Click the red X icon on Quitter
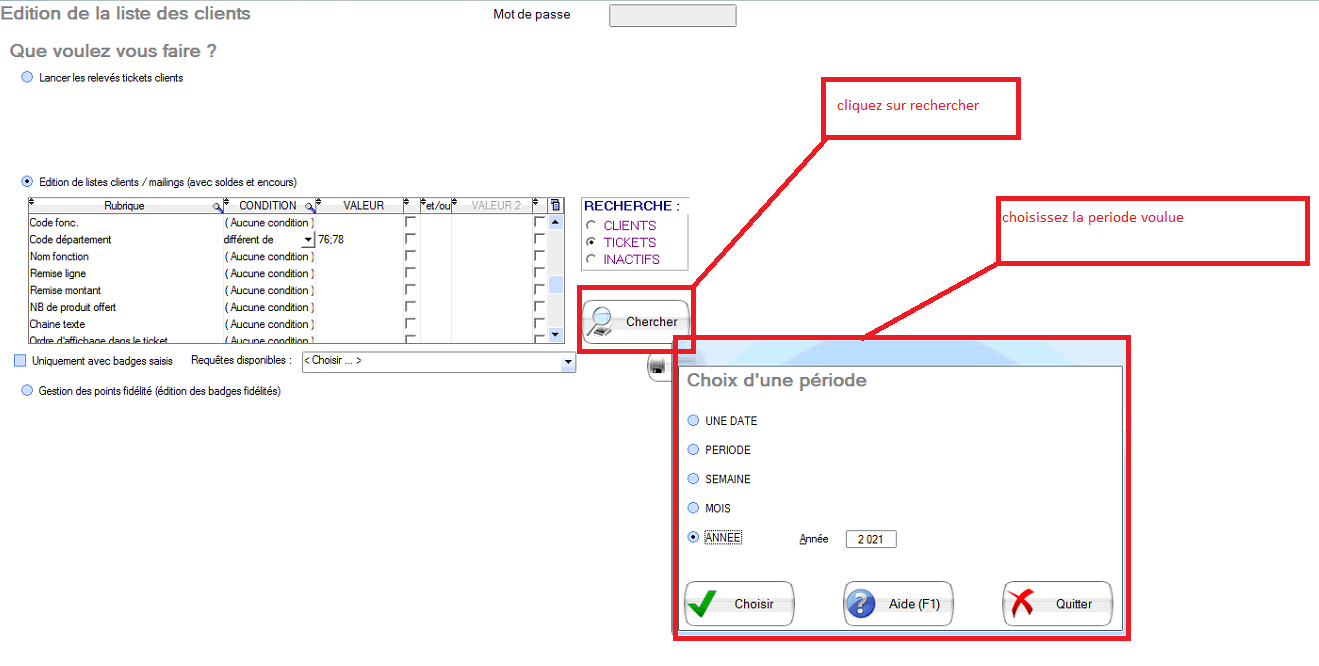This screenshot has width=1319, height=666. (1021, 604)
